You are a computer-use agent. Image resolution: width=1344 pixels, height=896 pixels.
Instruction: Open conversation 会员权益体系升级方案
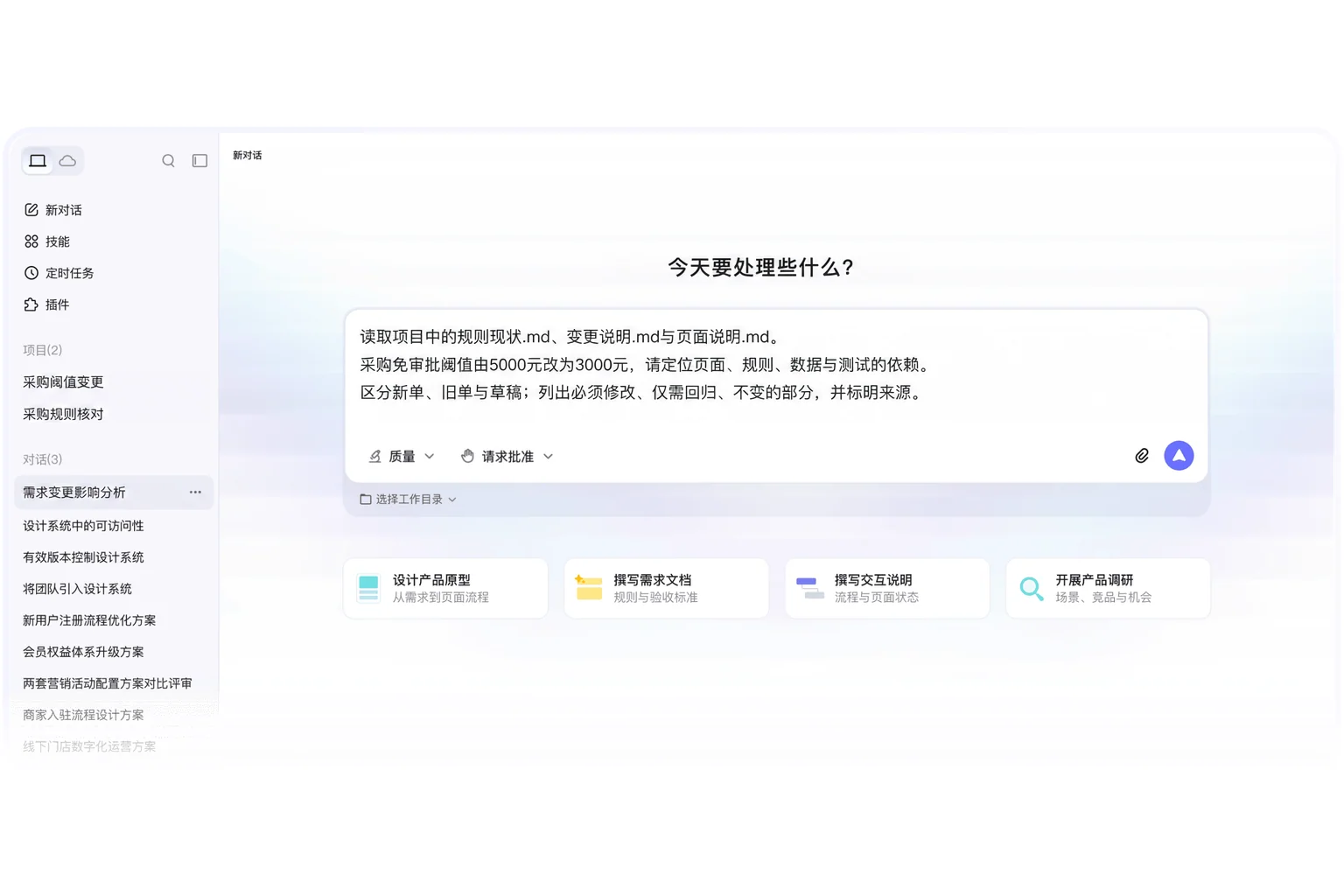click(x=83, y=652)
